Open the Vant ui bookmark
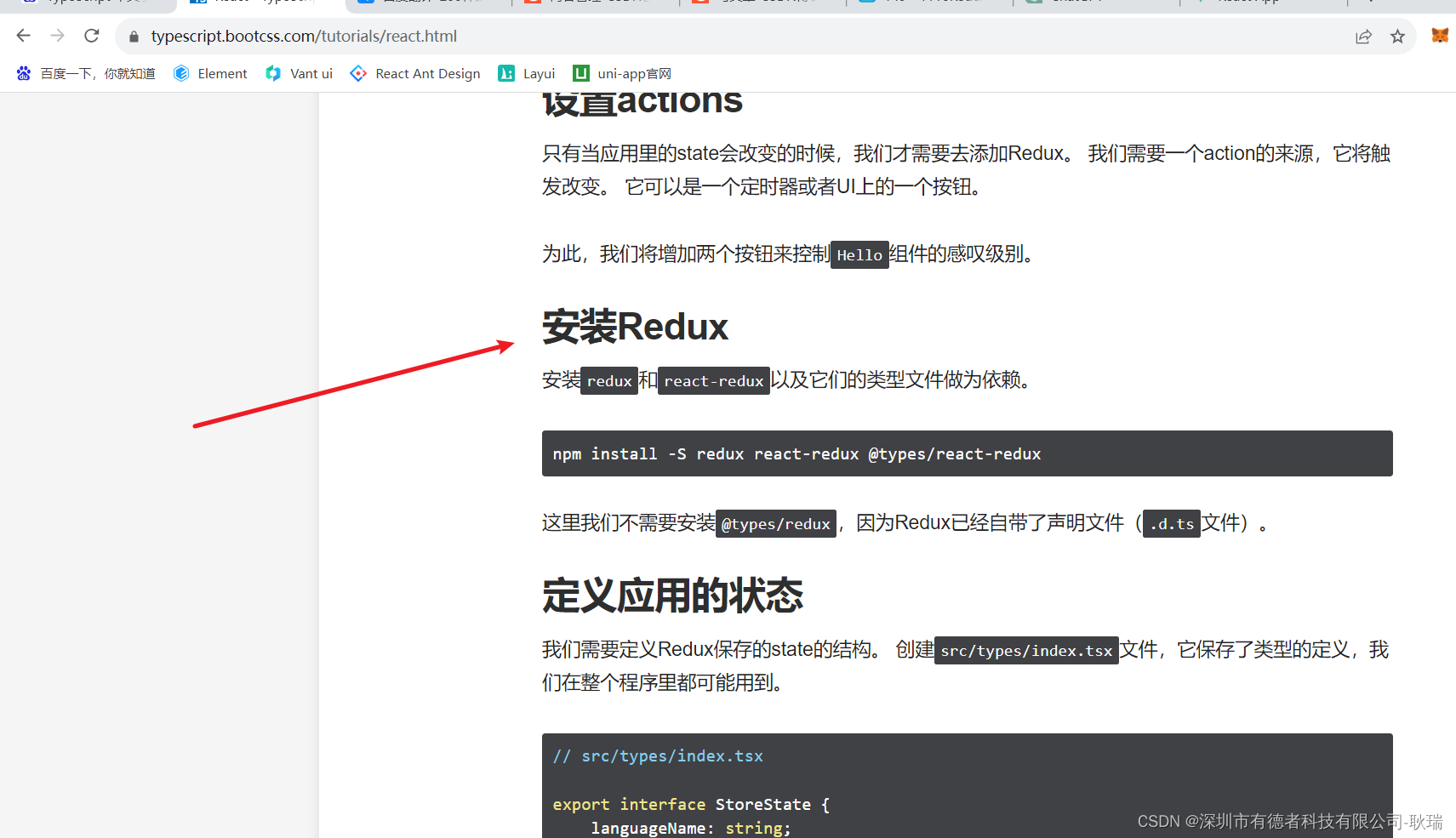1456x838 pixels. coord(299,73)
